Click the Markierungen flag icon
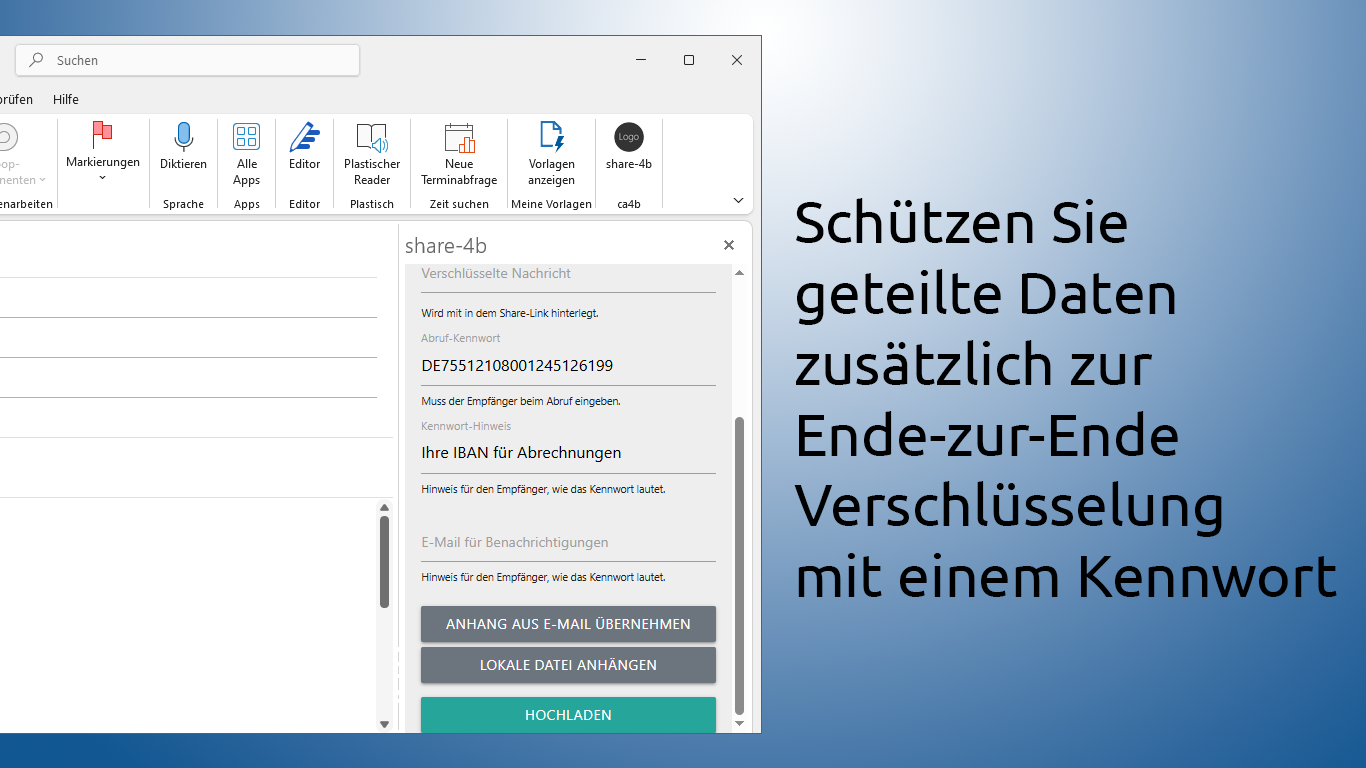 tap(103, 131)
